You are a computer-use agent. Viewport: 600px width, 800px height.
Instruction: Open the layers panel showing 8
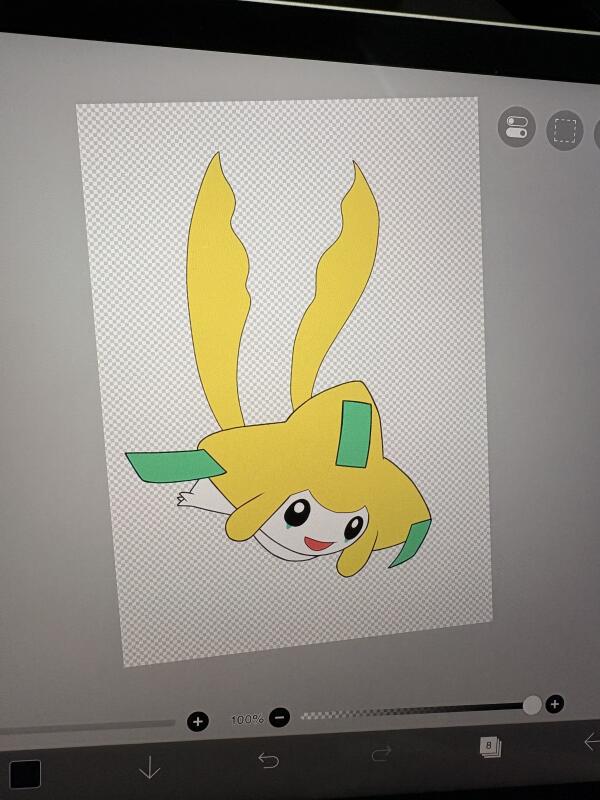pos(490,746)
